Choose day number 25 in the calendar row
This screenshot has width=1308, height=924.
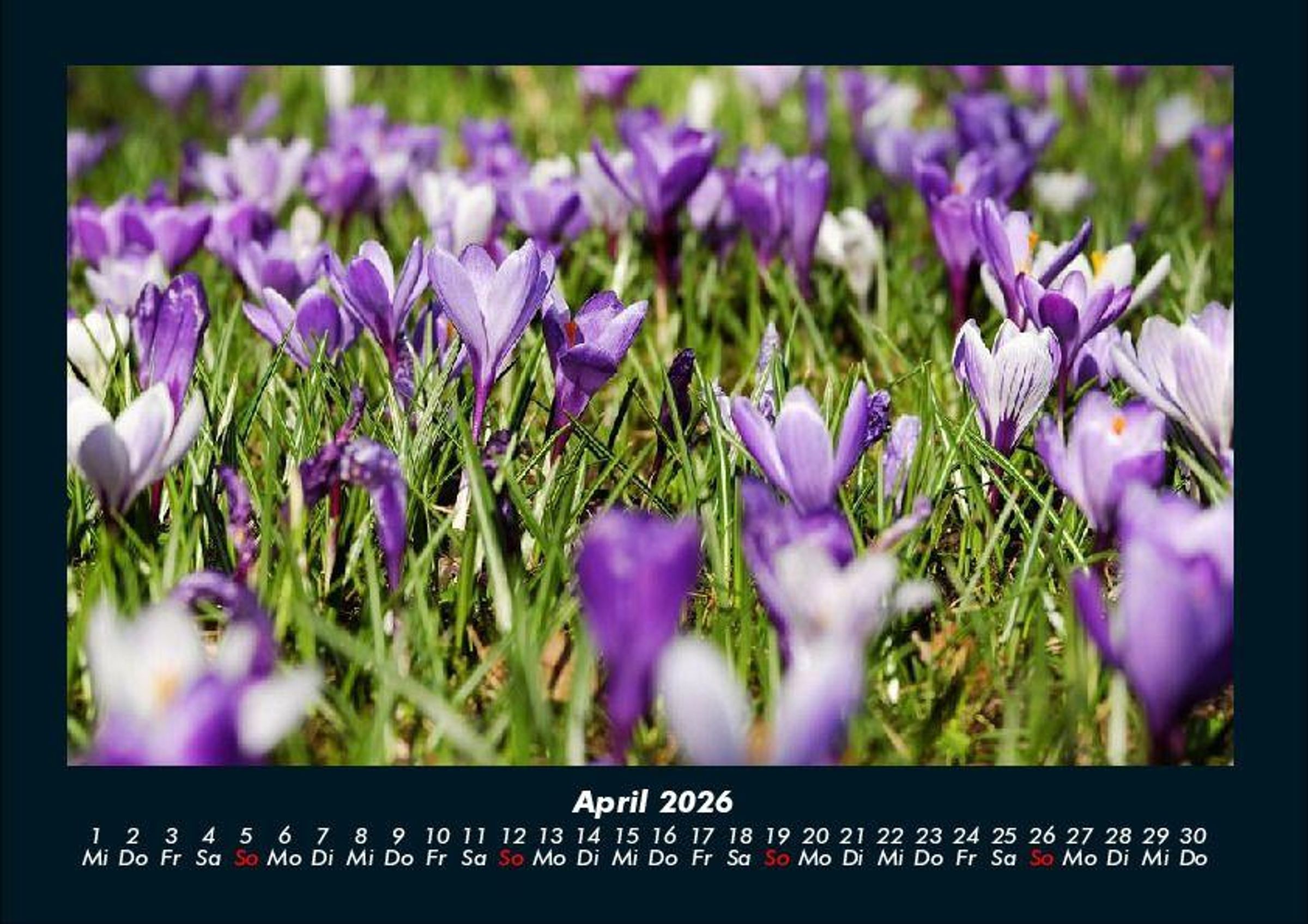click(x=1004, y=836)
